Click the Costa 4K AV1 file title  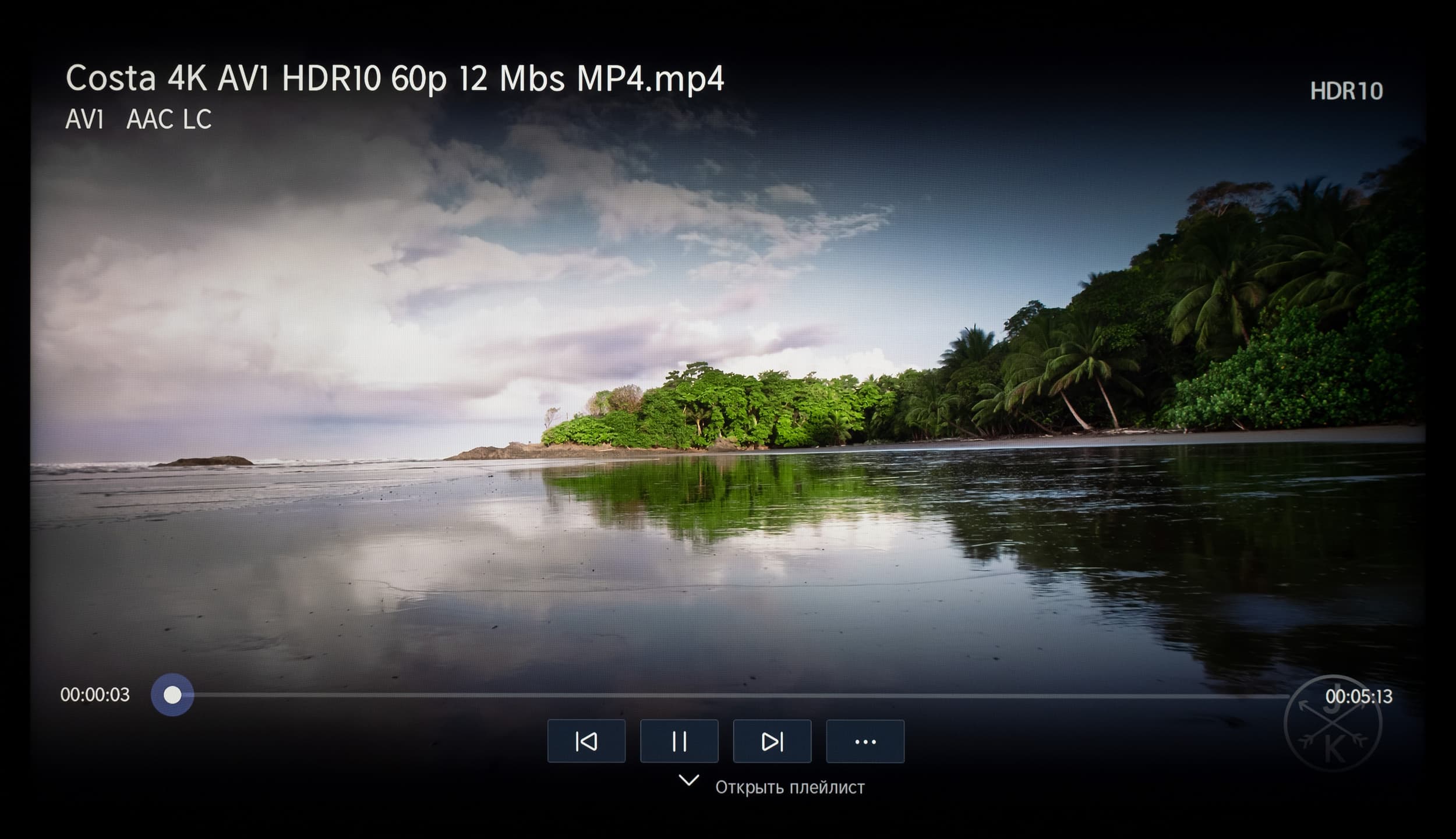[394, 78]
